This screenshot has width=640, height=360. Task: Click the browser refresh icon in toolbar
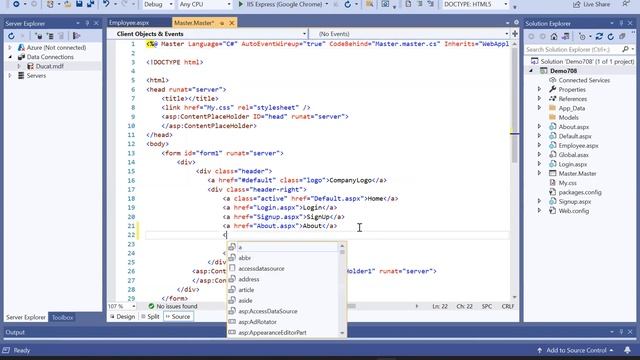click(347, 4)
